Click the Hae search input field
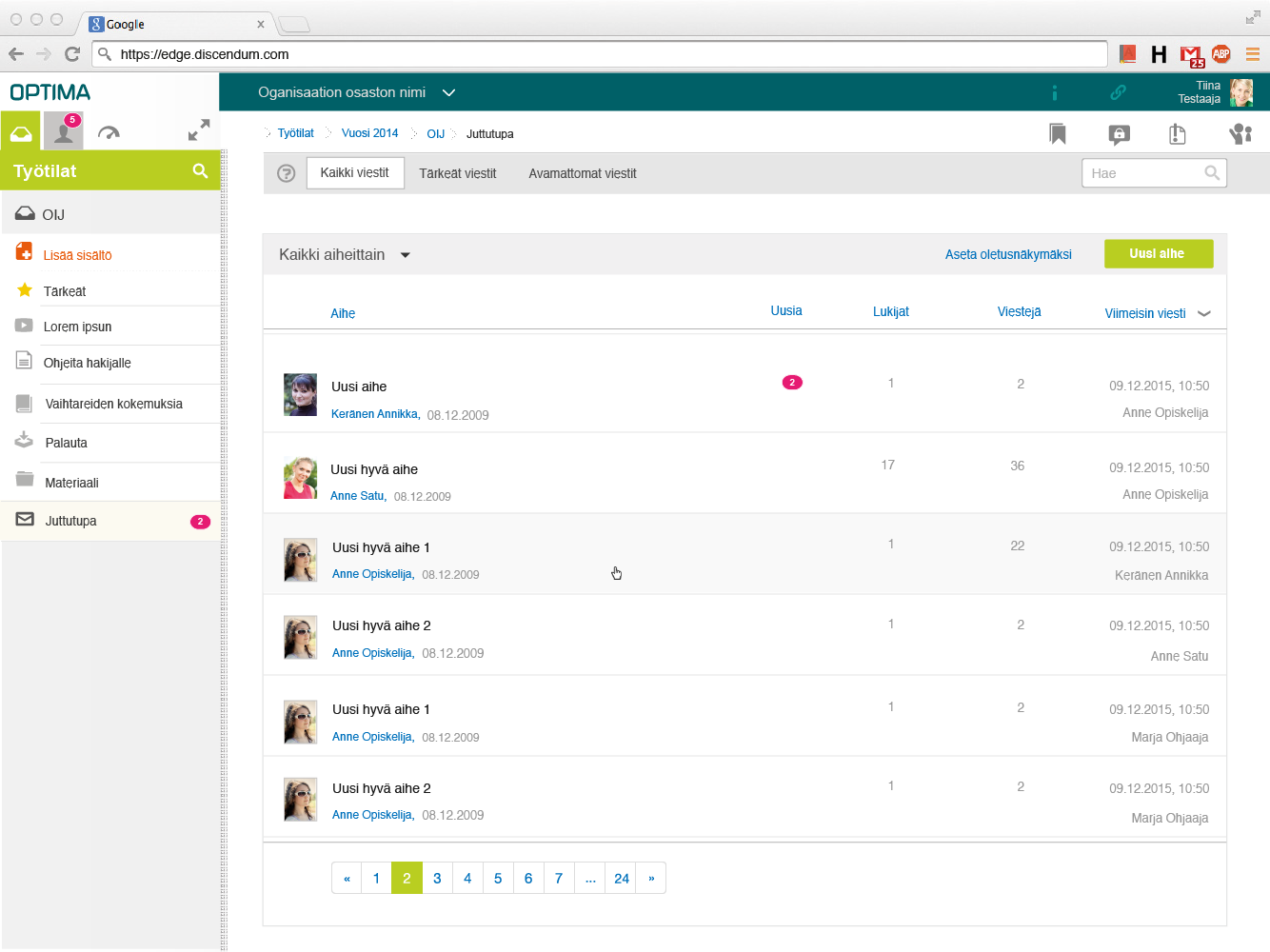1270x952 pixels. [x=1154, y=173]
